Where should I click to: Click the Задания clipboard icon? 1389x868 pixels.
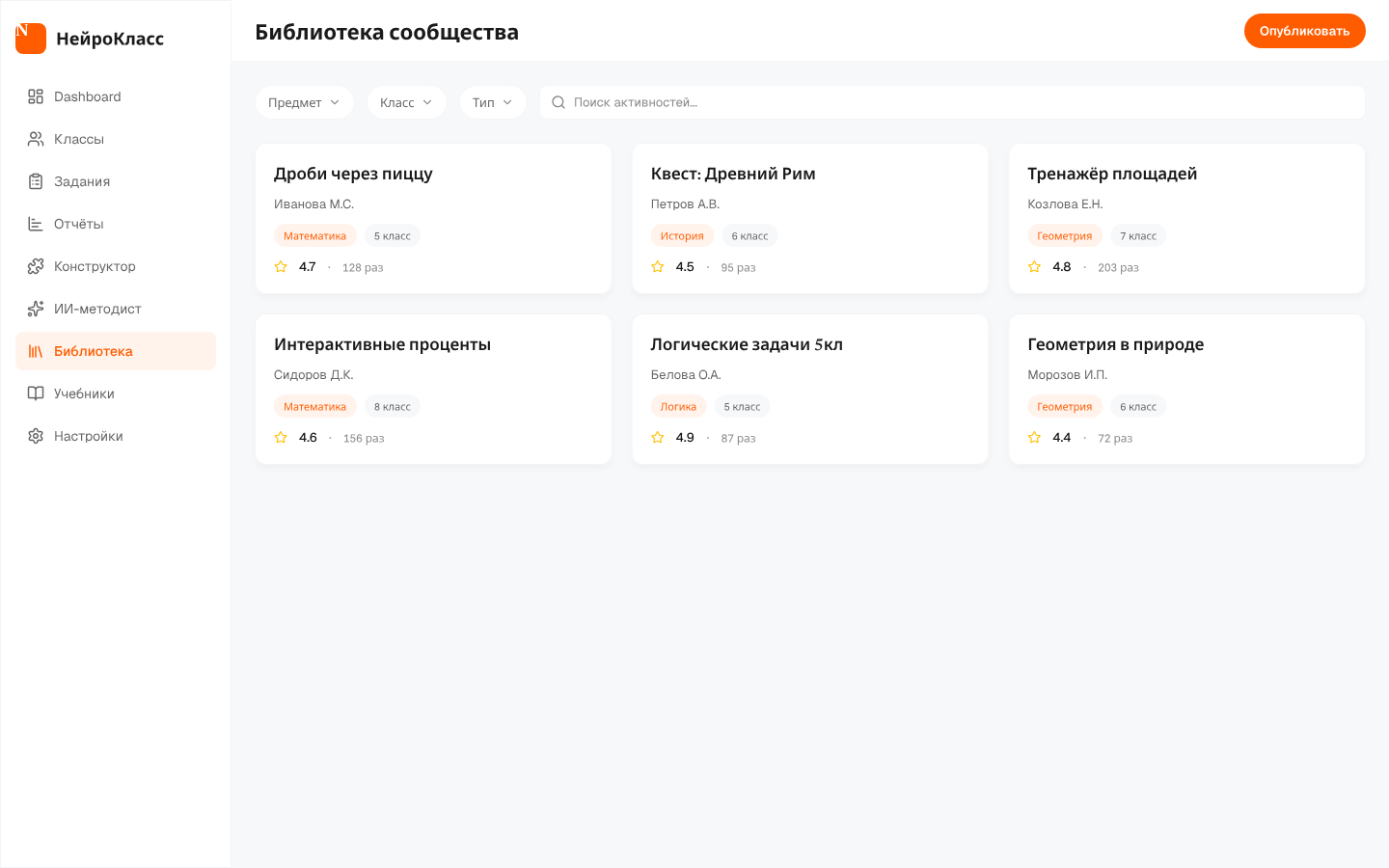[36, 181]
